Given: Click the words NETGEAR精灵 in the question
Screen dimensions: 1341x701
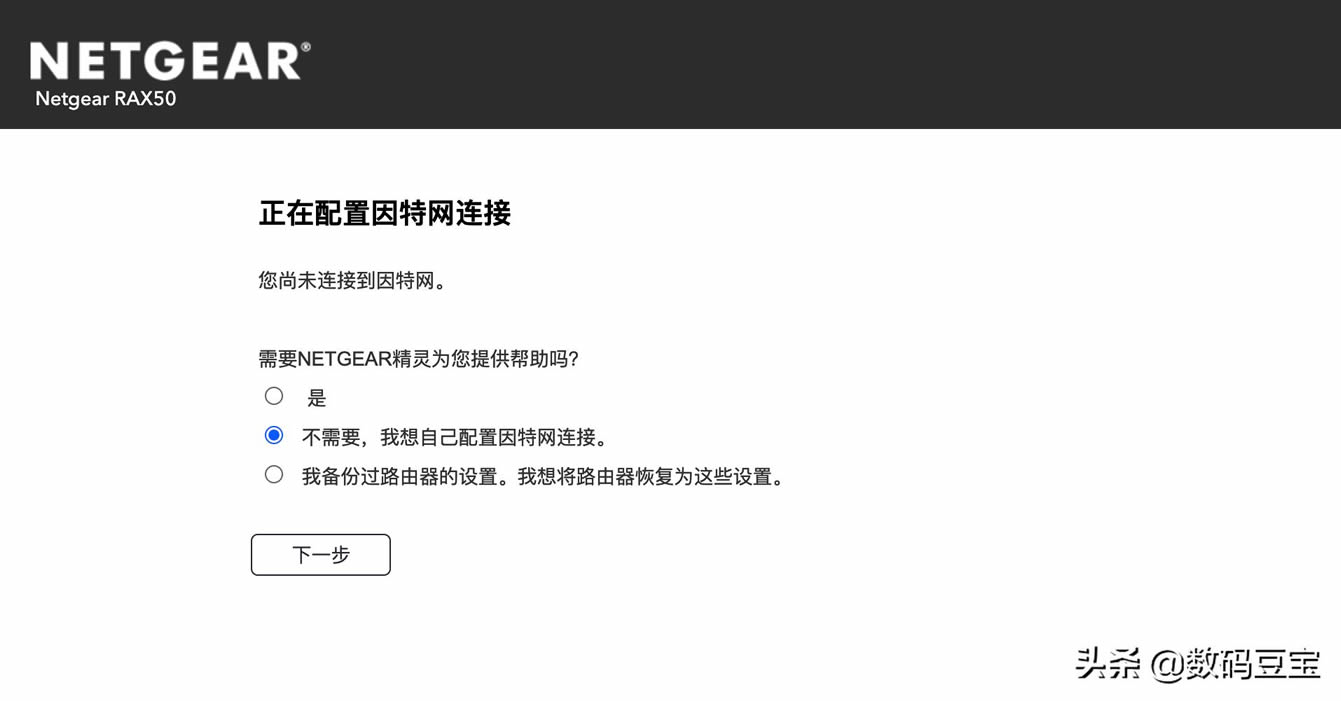Looking at the screenshot, I should point(364,359).
